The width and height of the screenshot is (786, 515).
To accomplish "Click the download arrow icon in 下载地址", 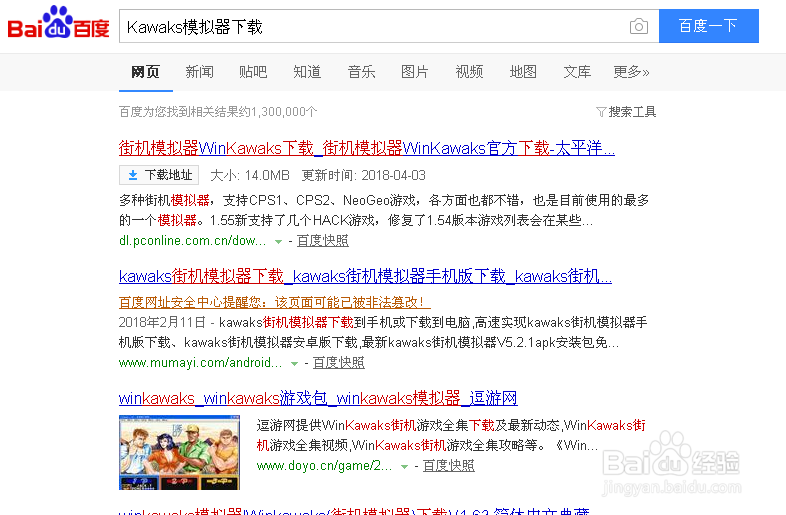I will pos(132,175).
